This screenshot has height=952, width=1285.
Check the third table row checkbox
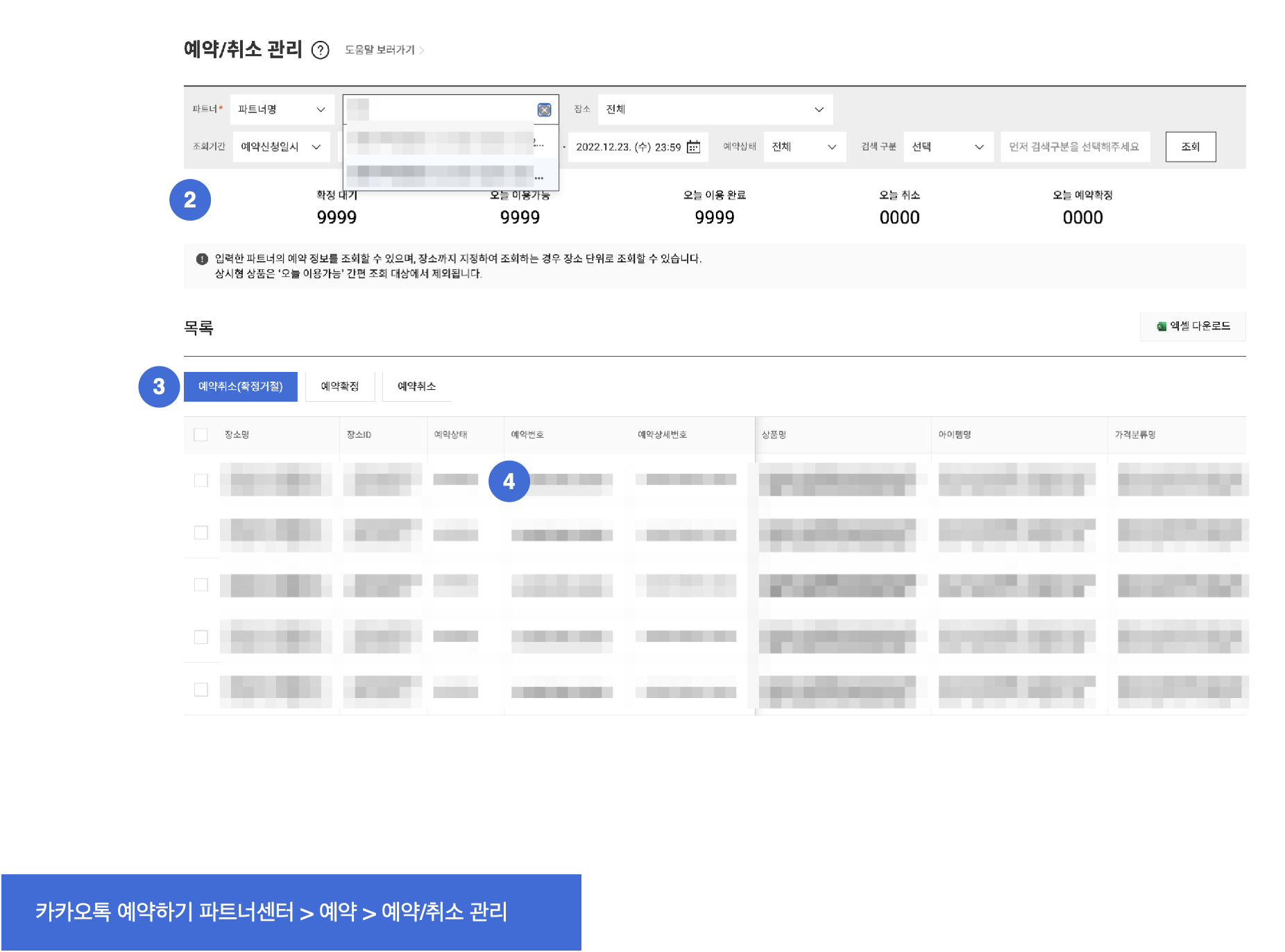201,585
